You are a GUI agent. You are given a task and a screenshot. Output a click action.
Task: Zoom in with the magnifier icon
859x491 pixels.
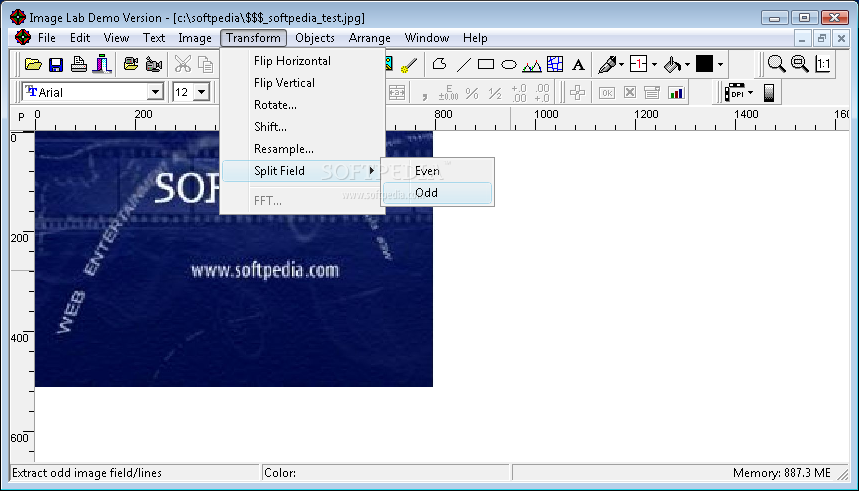coord(776,64)
